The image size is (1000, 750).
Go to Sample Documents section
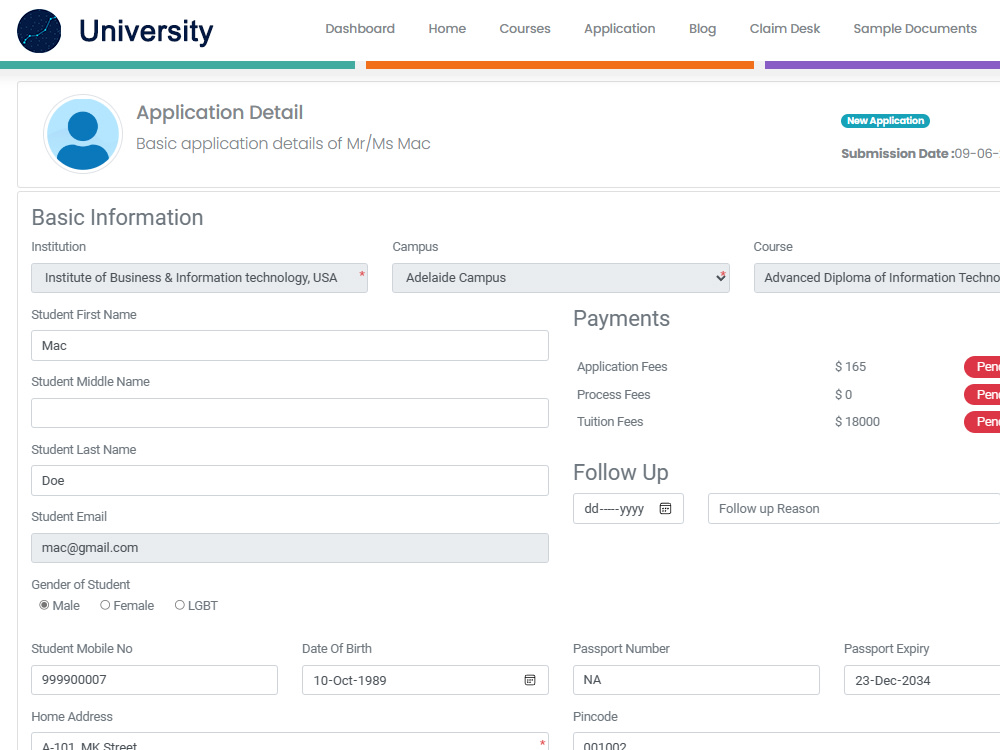coord(914,29)
